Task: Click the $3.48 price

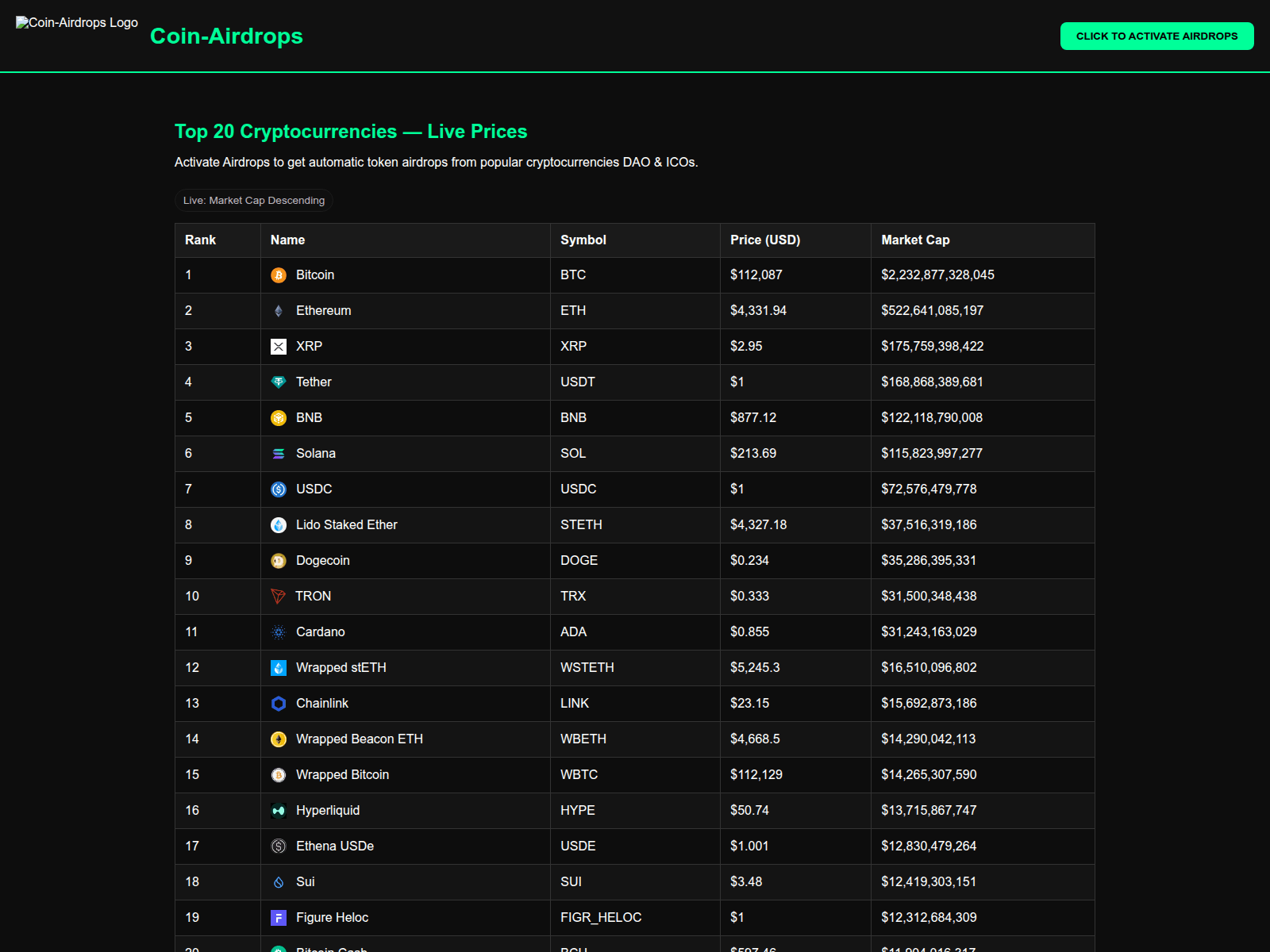Action: pos(746,881)
